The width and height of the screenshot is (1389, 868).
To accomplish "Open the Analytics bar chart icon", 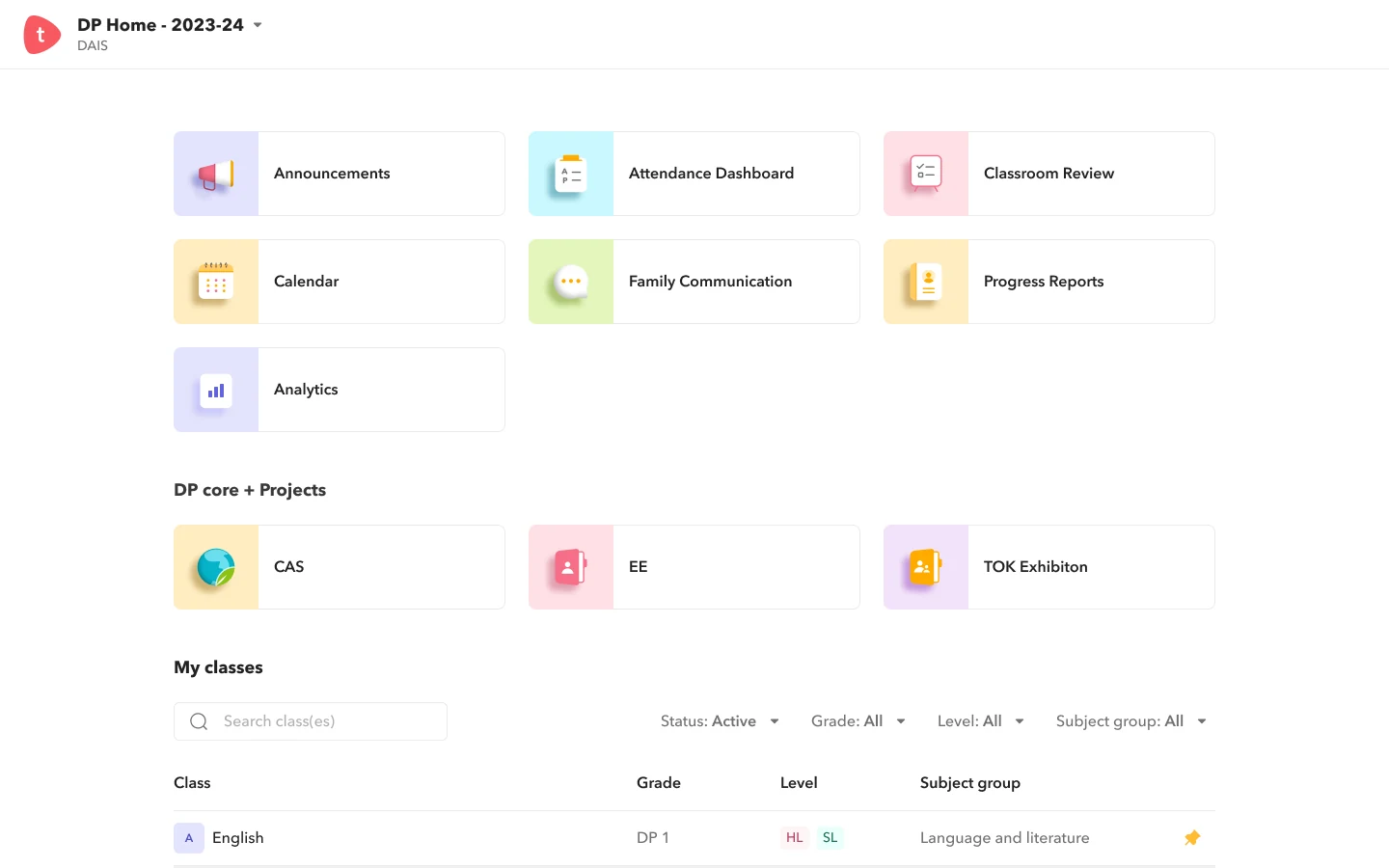I will click(x=216, y=390).
